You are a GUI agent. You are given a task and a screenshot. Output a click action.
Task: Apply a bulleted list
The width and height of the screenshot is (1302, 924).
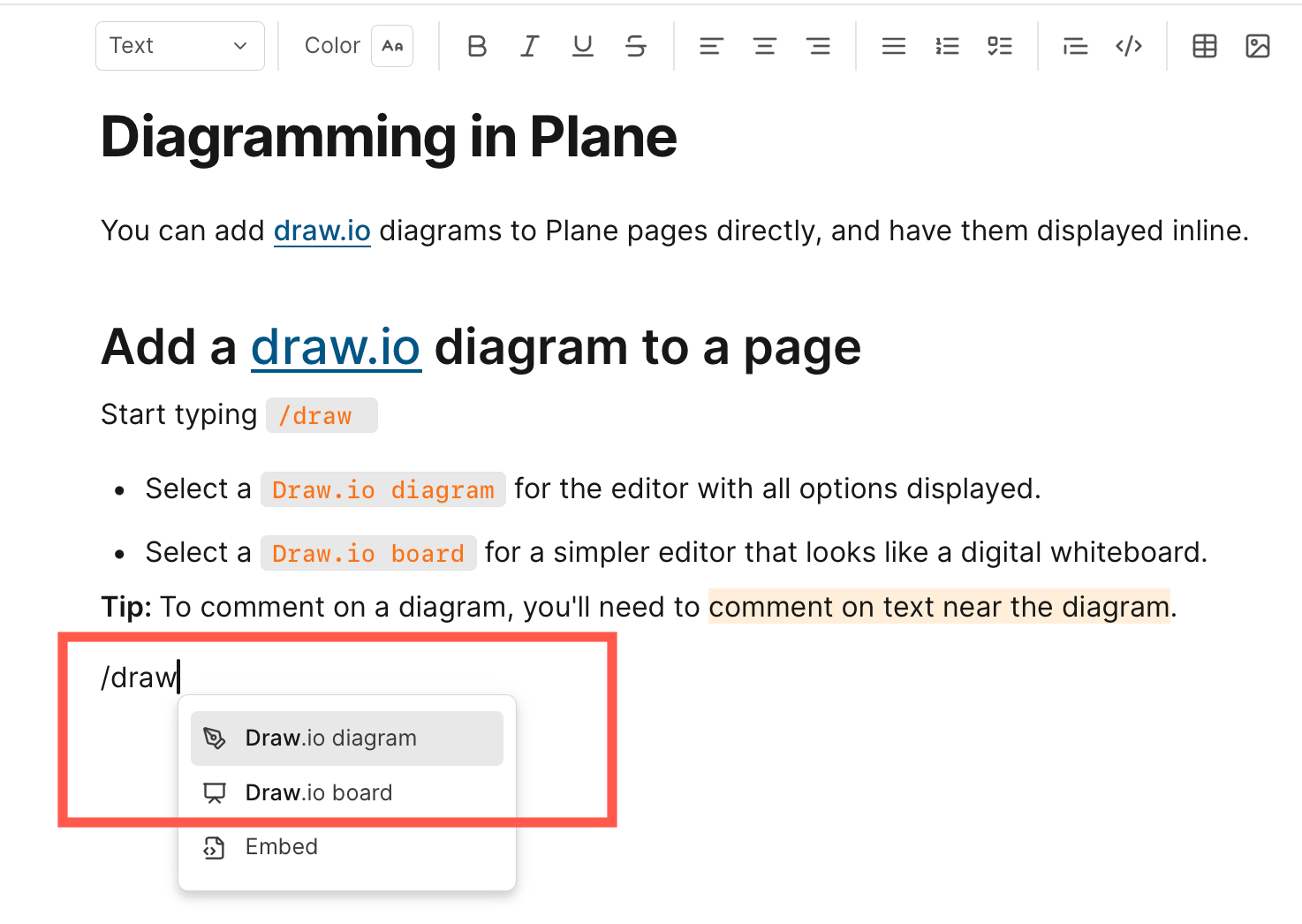pos(894,46)
